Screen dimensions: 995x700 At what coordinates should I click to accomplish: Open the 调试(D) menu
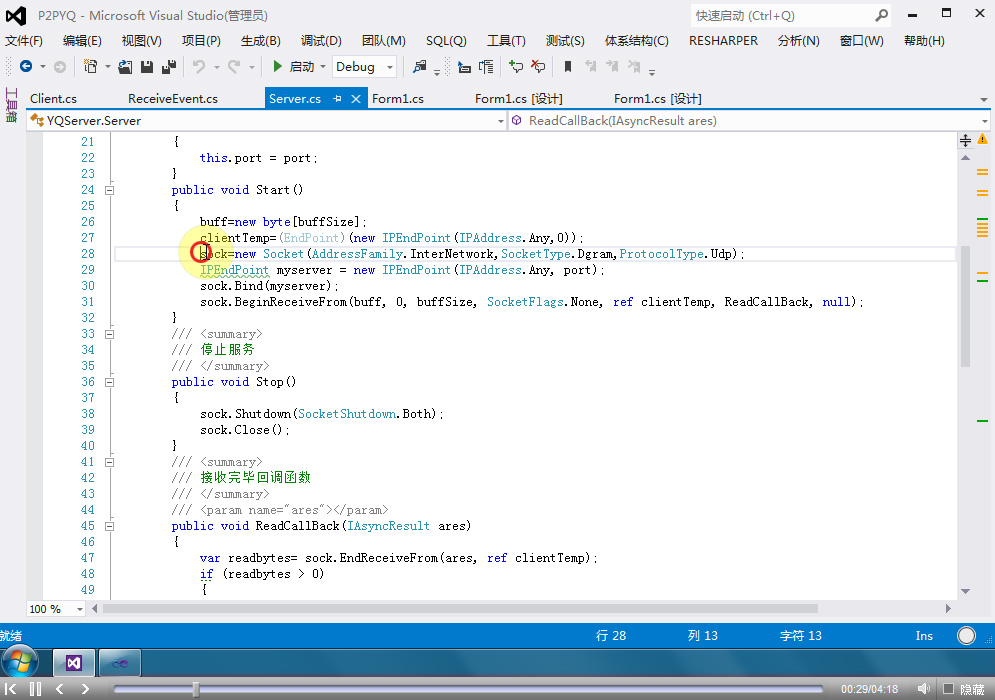point(320,41)
